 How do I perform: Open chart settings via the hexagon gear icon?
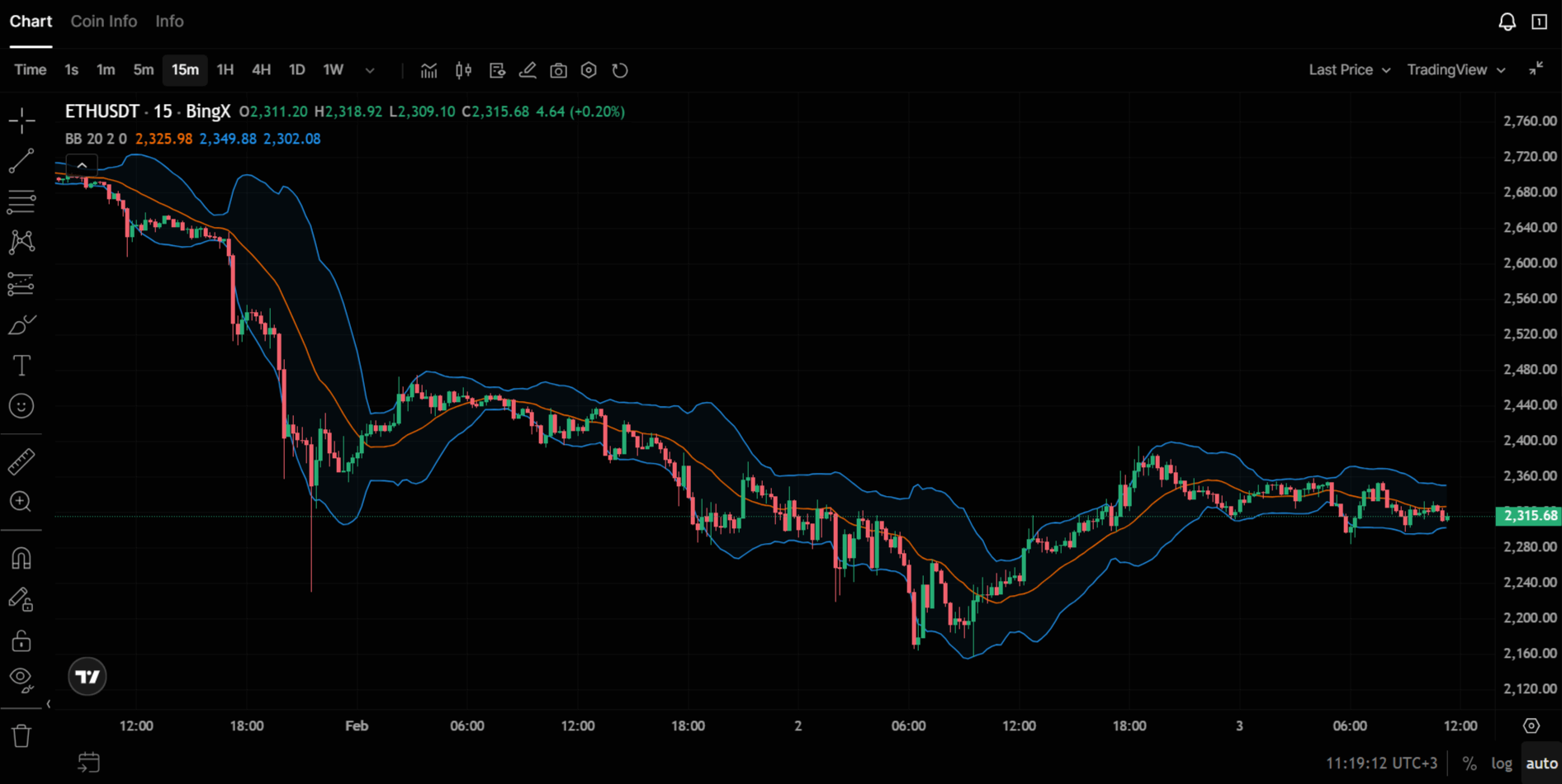588,70
